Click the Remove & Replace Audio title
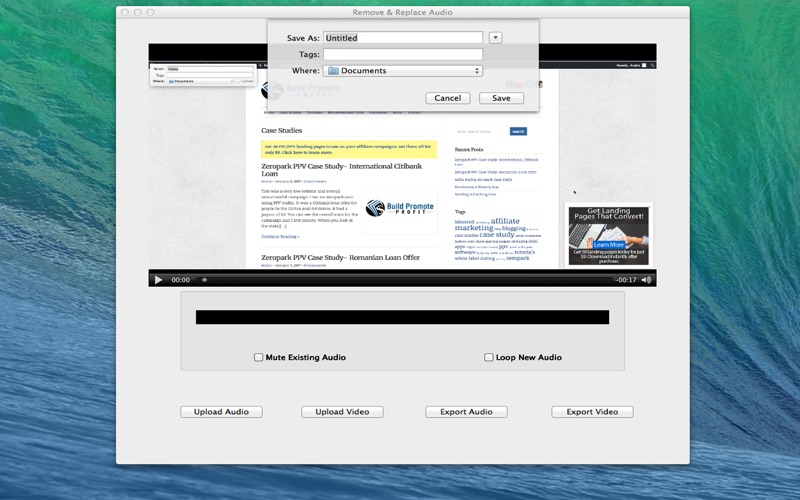 click(x=403, y=12)
